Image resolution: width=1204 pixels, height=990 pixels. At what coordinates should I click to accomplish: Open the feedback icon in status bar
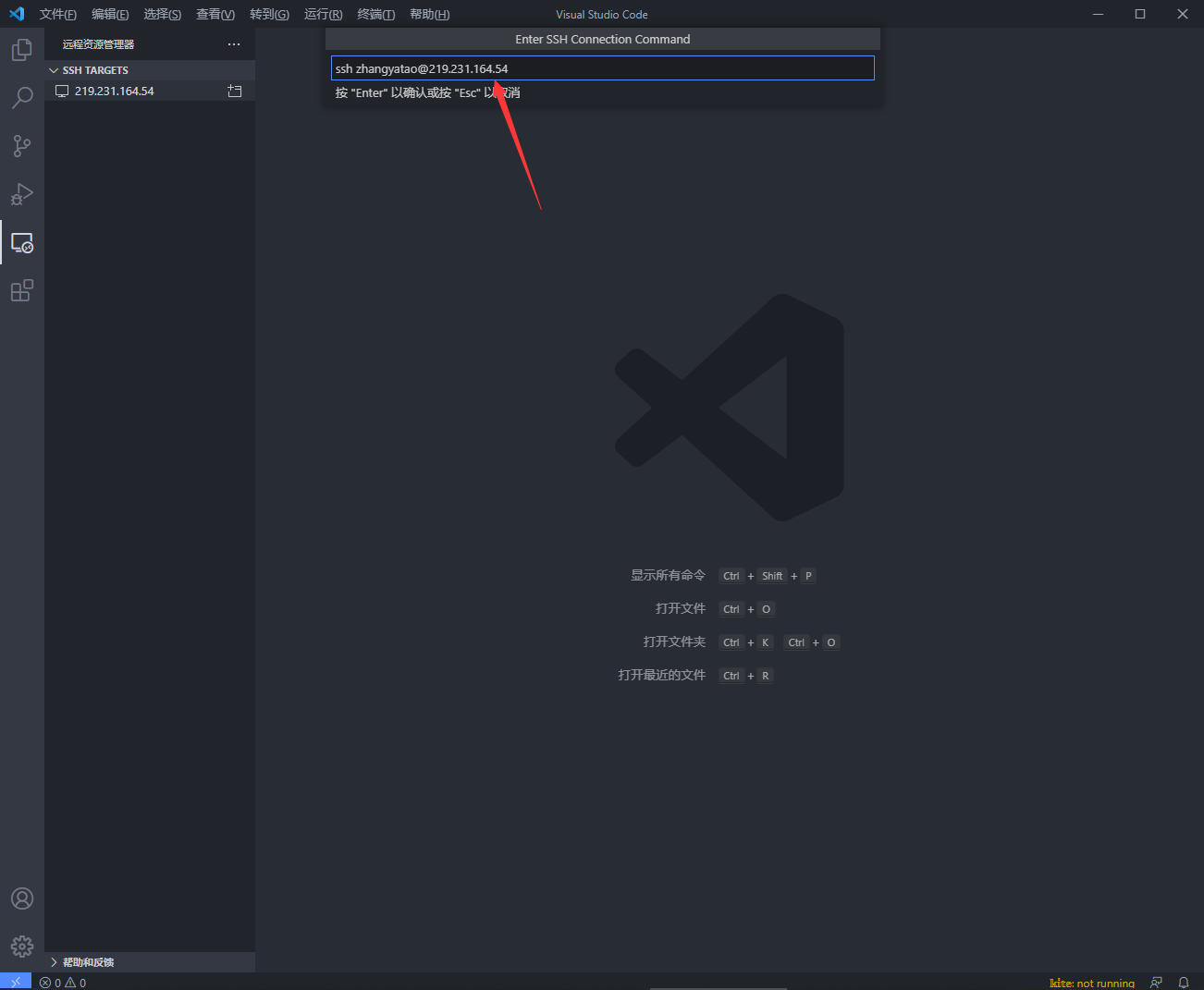1156,983
